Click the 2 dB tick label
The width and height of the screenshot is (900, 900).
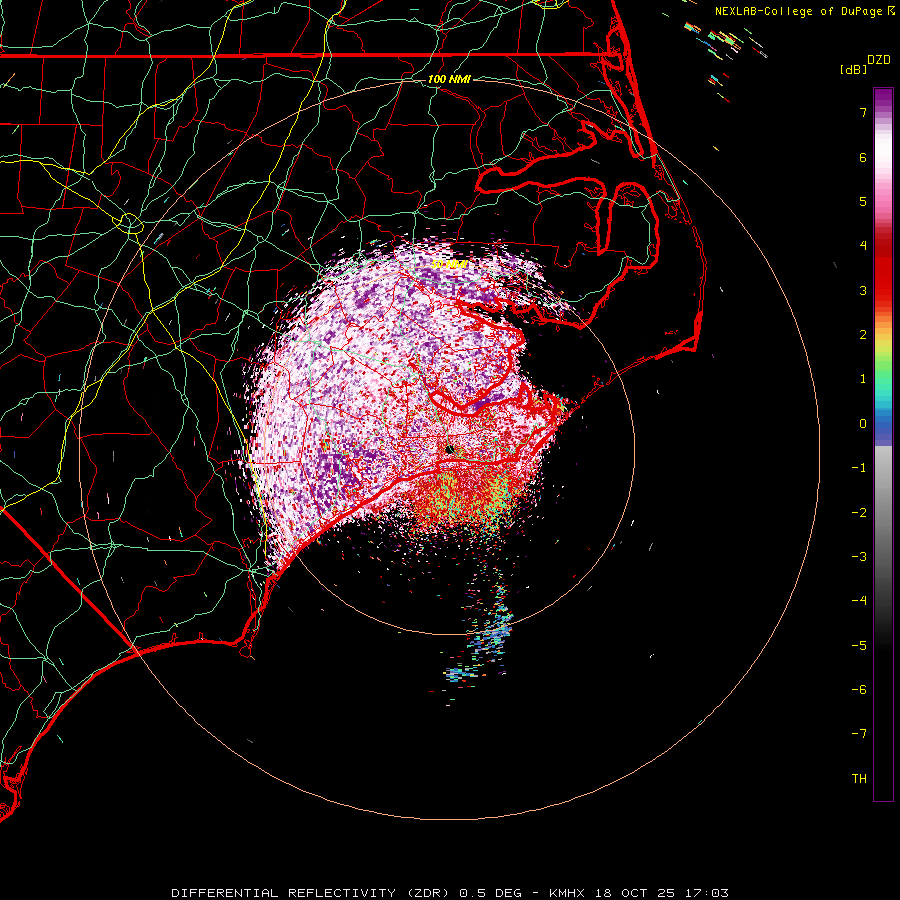coord(863,335)
